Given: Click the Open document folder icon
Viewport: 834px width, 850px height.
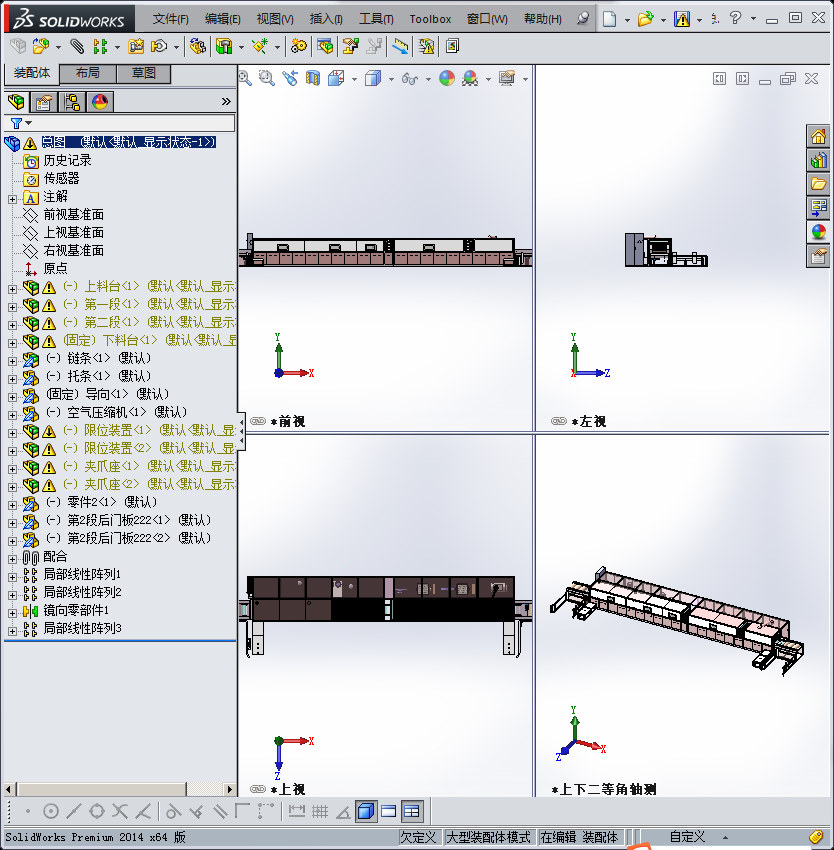Looking at the screenshot, I should [x=645, y=20].
